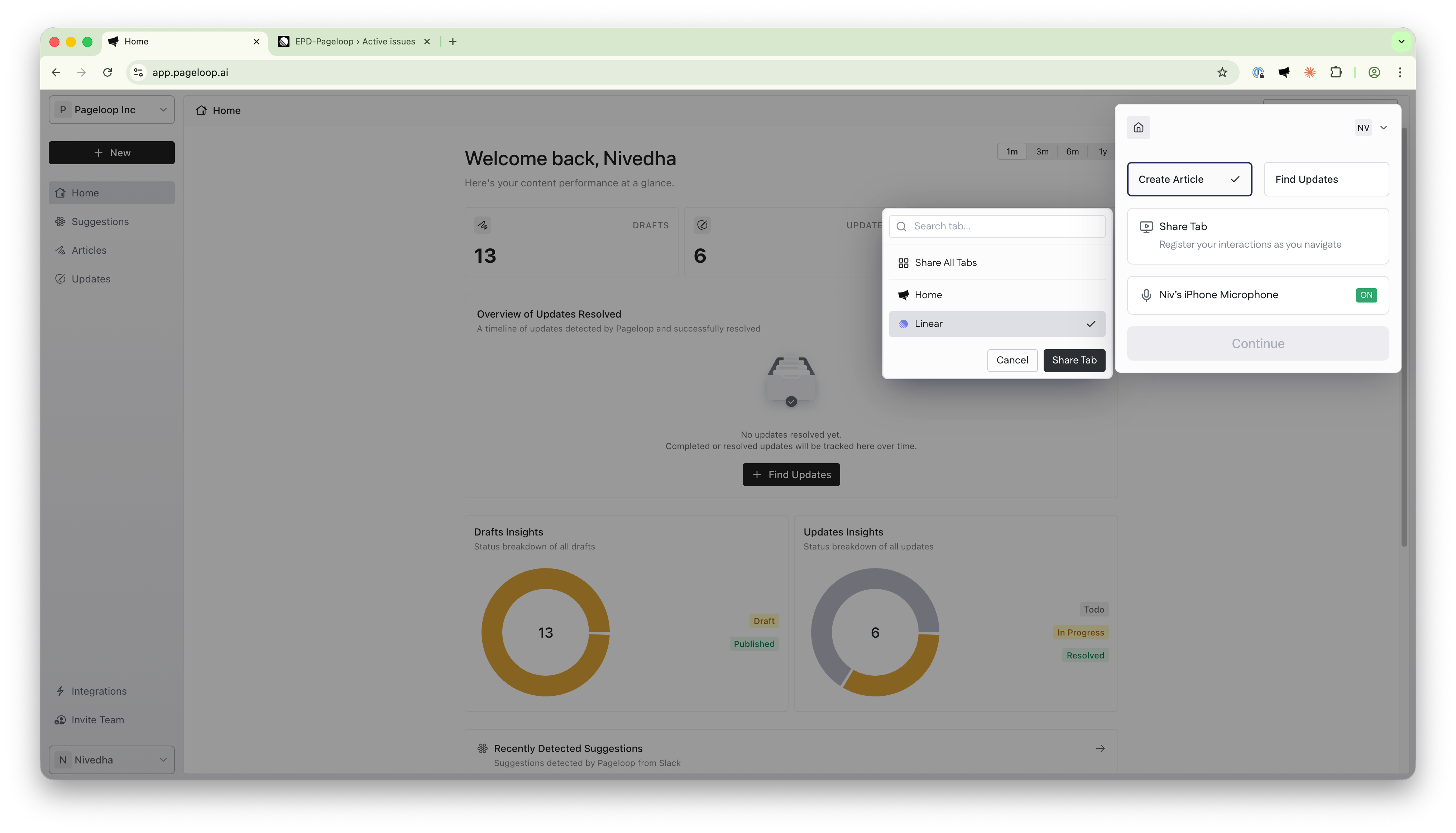Toggle microphone ON switch
The width and height of the screenshot is (1456, 833).
click(1366, 295)
